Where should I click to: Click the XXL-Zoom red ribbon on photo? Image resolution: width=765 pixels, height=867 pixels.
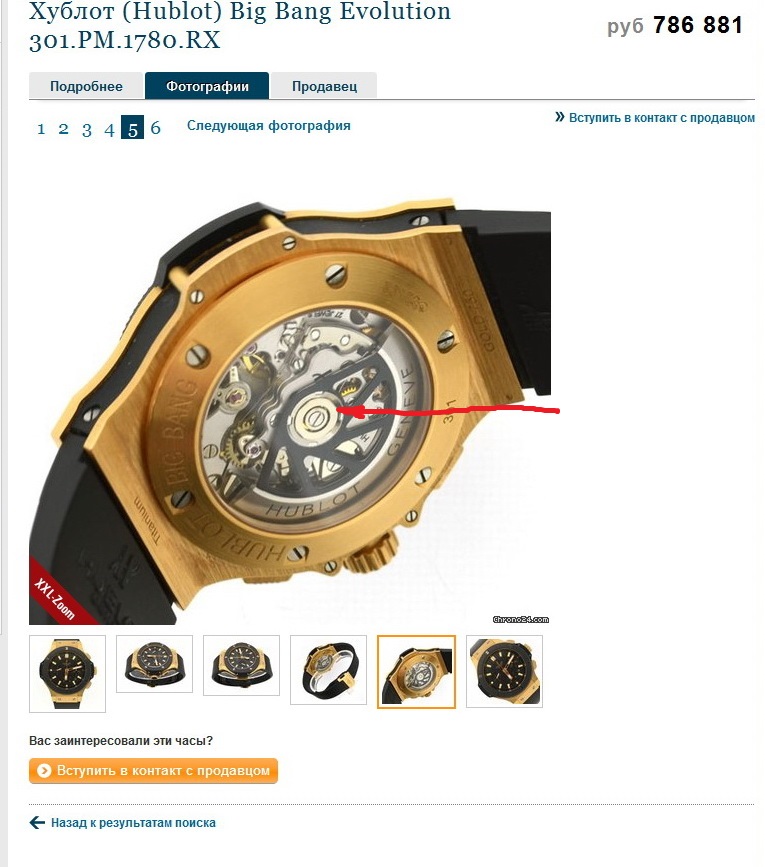point(55,597)
